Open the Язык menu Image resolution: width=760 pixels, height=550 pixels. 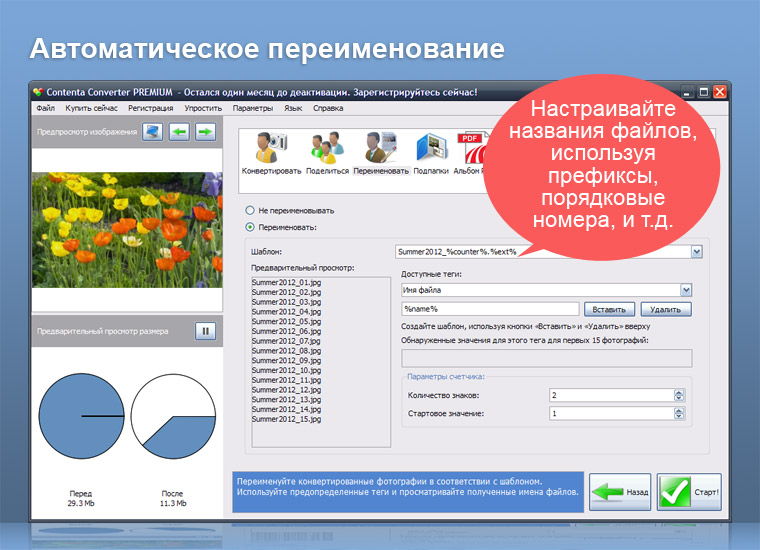coord(293,108)
